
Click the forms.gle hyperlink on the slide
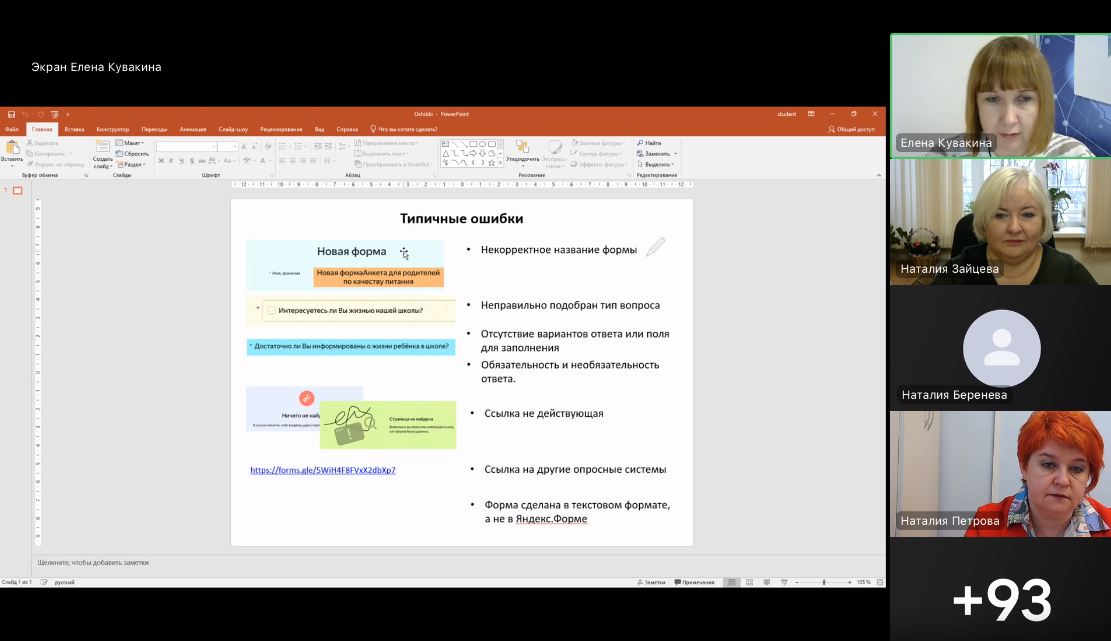[x=323, y=470]
